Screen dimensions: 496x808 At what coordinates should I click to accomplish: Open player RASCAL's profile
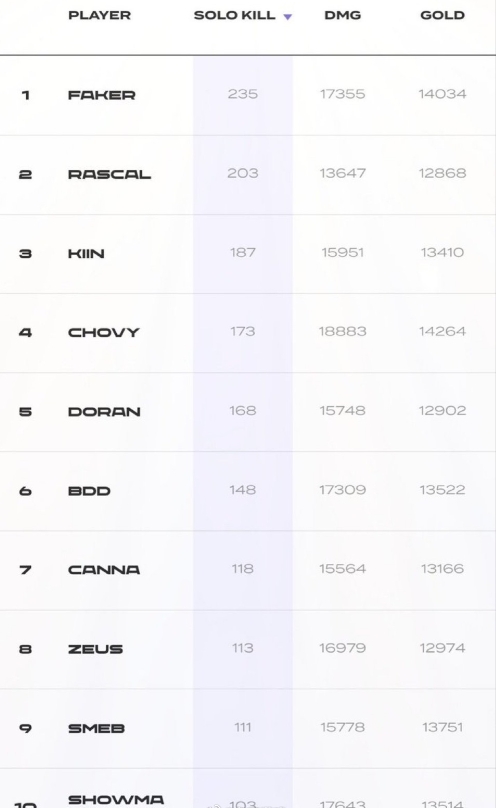pyautogui.click(x=109, y=174)
